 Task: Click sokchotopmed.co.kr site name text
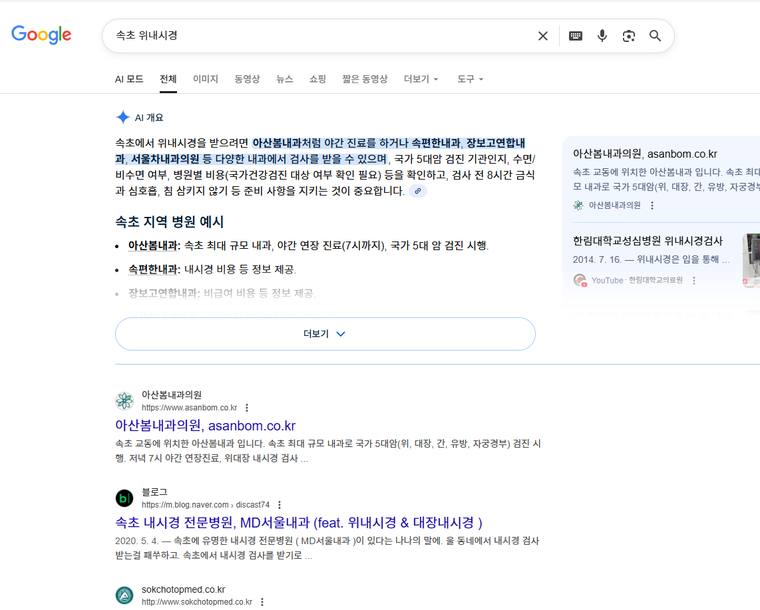(183, 590)
